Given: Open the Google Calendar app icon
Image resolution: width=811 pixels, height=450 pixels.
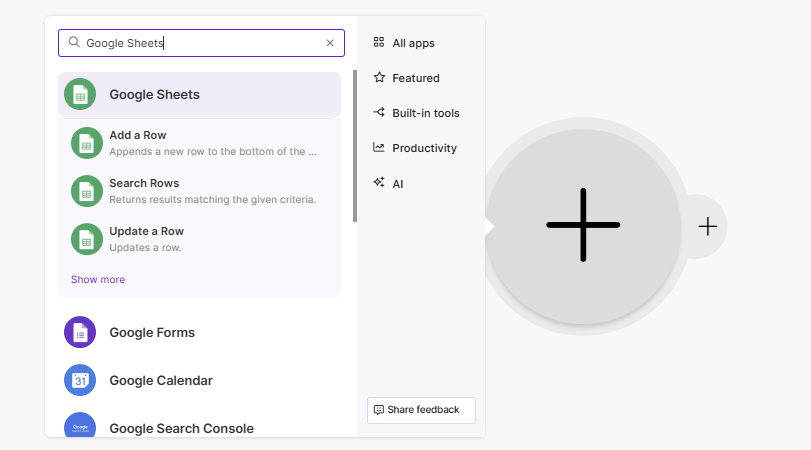Looking at the screenshot, I should click(80, 380).
